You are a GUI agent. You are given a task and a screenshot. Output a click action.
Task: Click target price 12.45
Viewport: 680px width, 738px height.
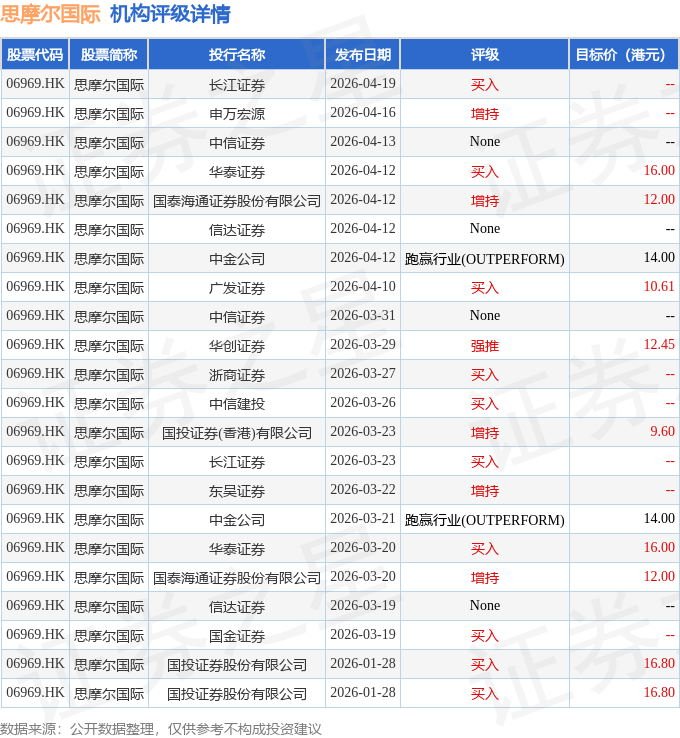(x=659, y=345)
